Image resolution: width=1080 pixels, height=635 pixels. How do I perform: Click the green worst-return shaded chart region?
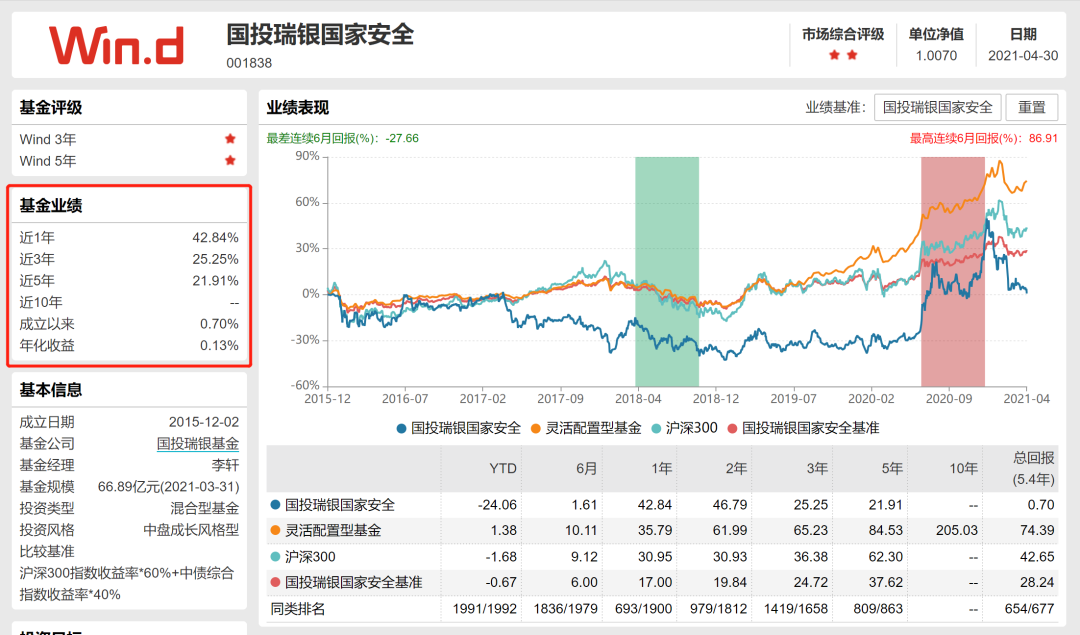(x=667, y=271)
